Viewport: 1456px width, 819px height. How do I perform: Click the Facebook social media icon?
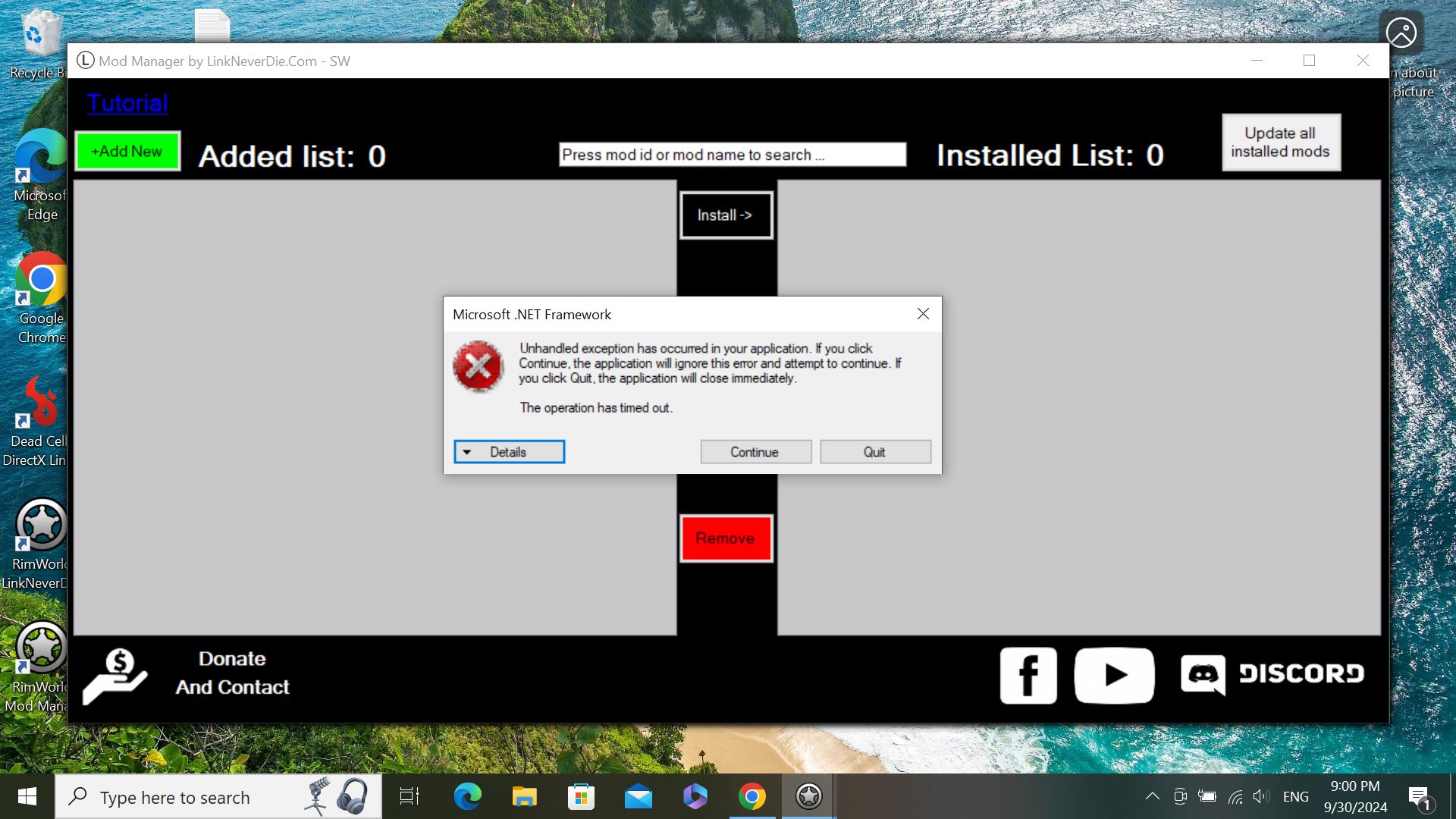[x=1028, y=676]
